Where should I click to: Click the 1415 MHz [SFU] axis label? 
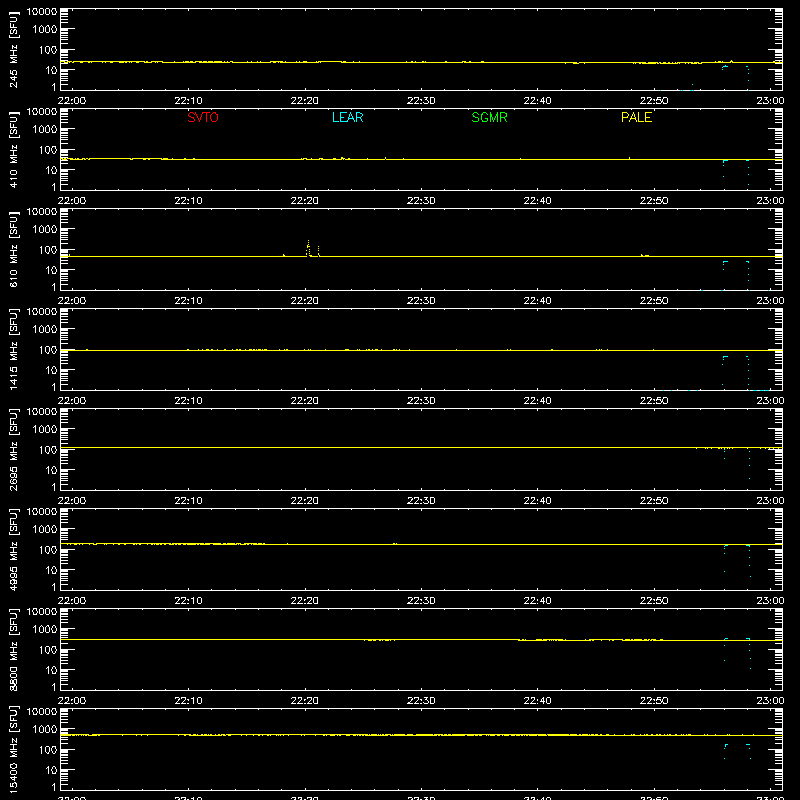tap(13, 349)
